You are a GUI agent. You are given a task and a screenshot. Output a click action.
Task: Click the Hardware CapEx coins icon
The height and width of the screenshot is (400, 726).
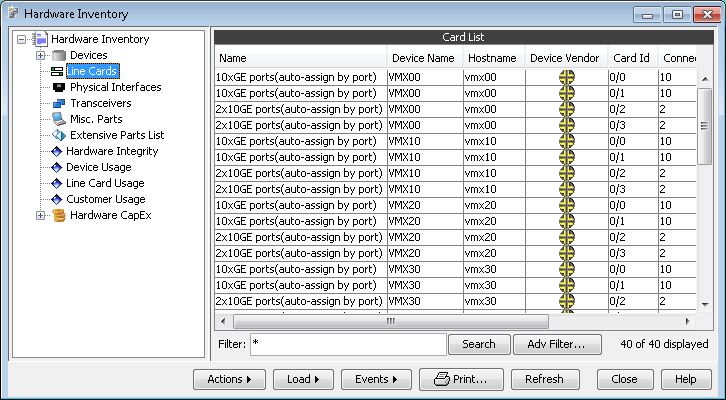[x=58, y=215]
